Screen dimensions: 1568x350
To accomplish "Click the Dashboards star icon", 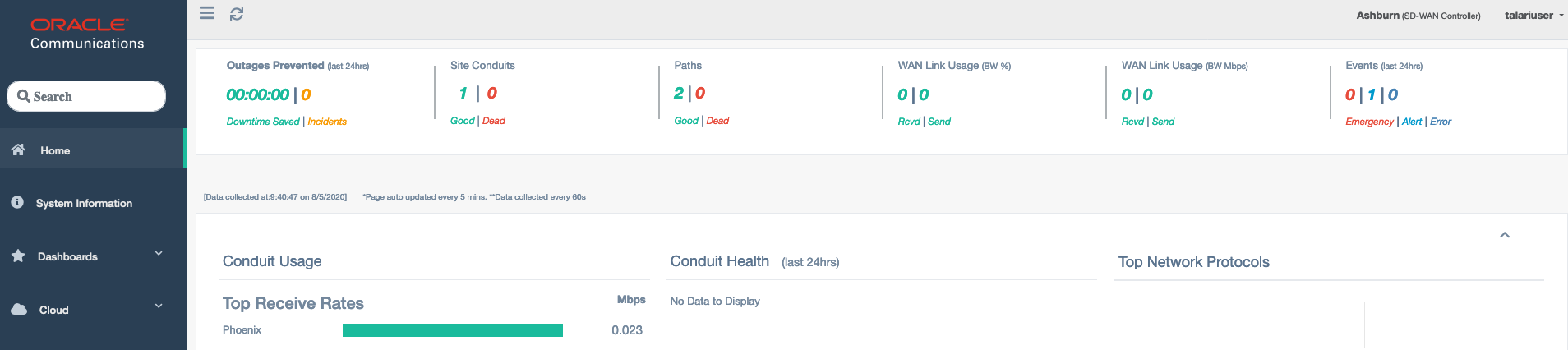I will [18, 256].
